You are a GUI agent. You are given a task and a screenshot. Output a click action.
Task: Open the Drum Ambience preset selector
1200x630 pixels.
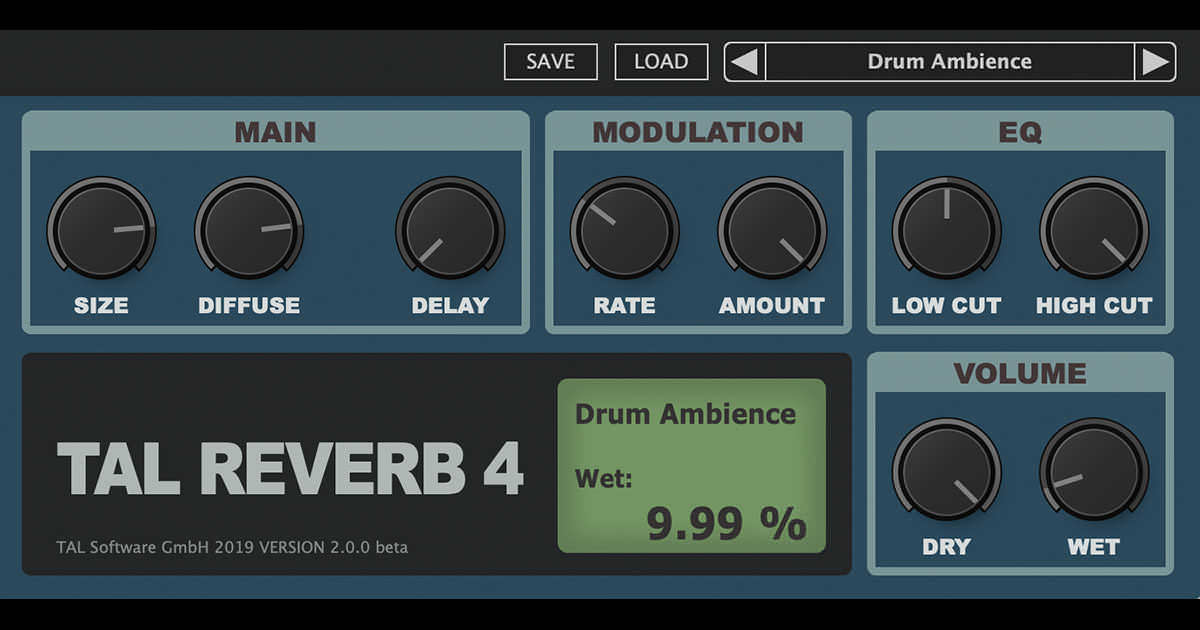click(949, 62)
